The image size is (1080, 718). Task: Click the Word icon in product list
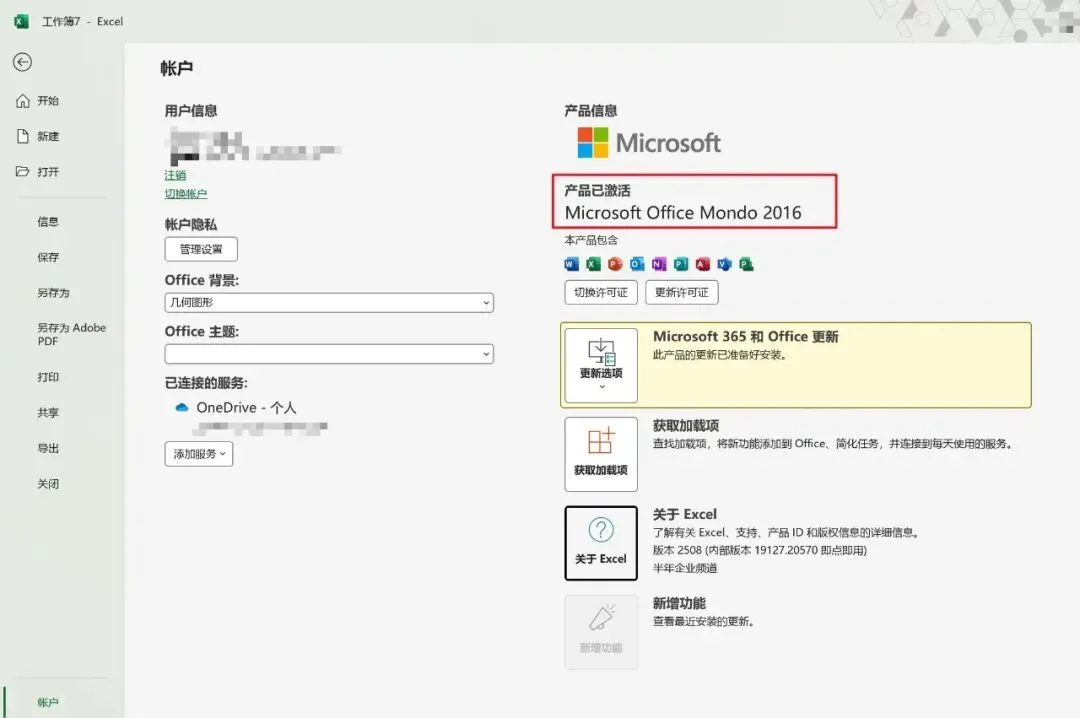[572, 264]
